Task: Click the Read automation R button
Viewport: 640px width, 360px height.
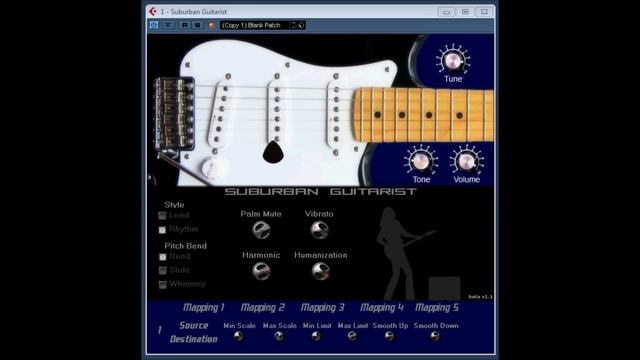Action: (184, 25)
